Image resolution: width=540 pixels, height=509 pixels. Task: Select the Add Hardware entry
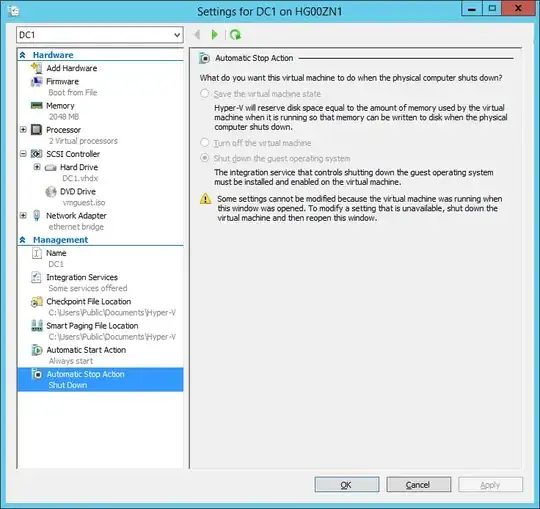point(72,68)
